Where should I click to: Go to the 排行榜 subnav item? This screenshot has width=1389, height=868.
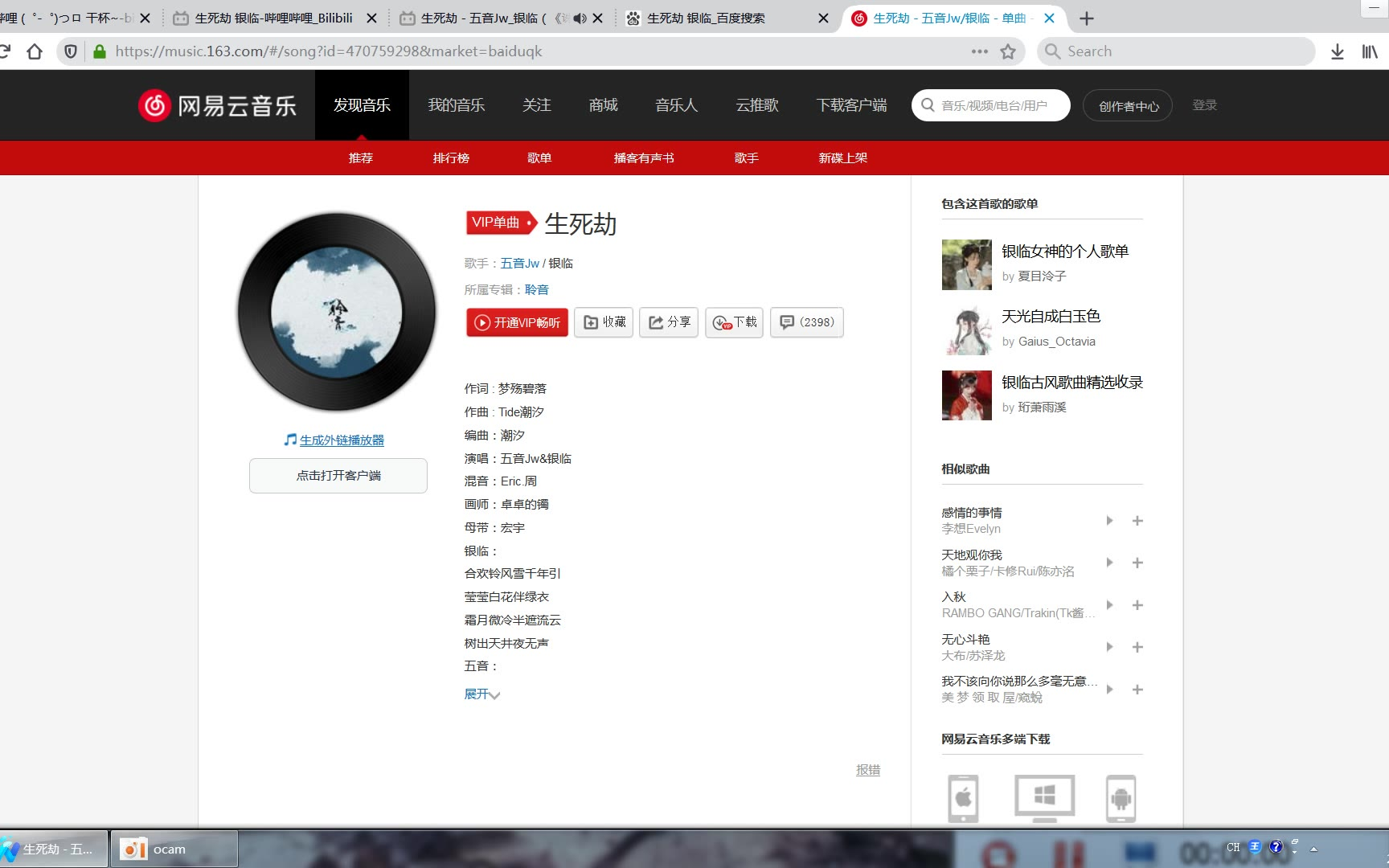(x=451, y=158)
